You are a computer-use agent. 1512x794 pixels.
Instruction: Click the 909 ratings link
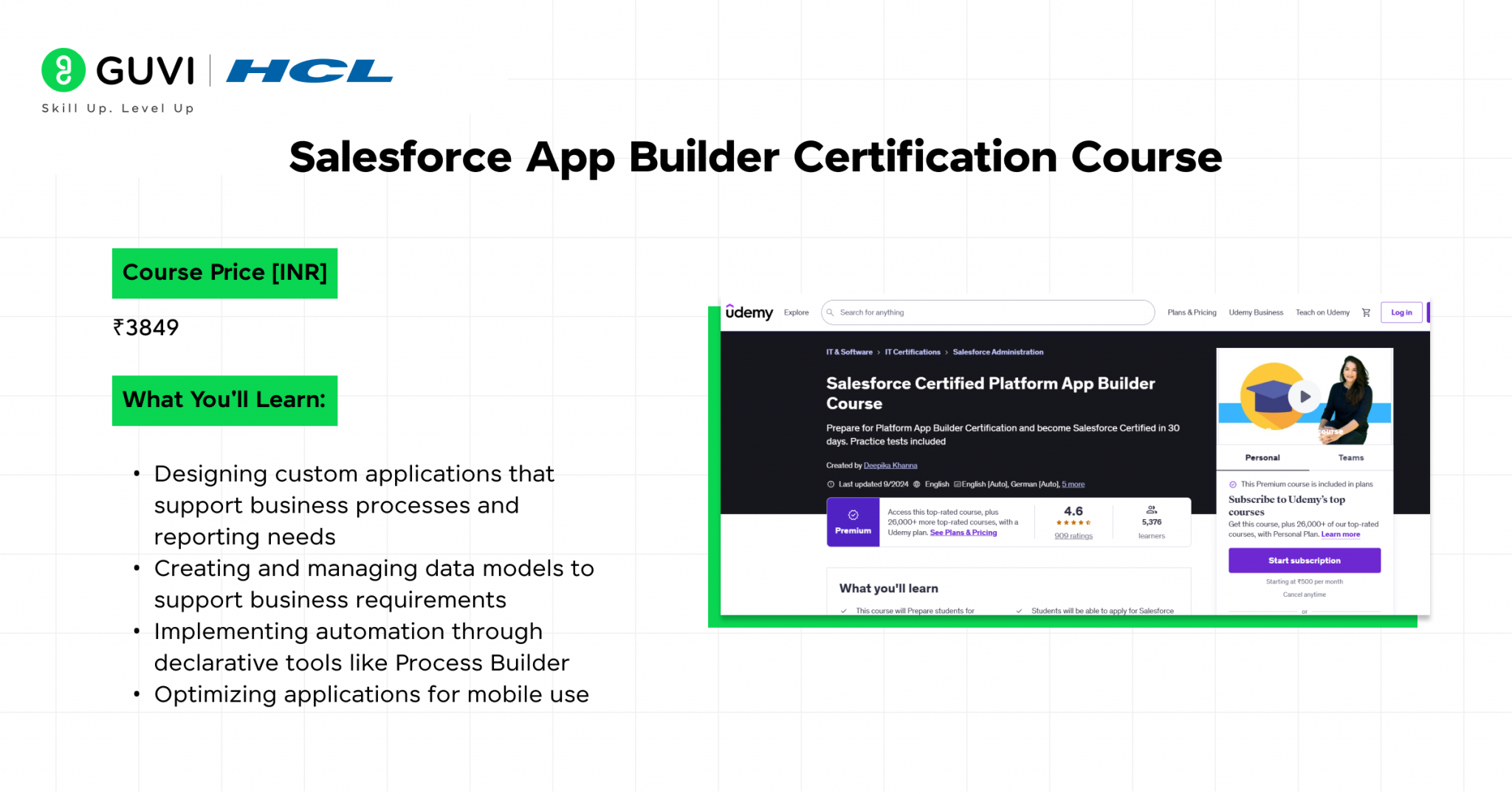(x=1072, y=535)
